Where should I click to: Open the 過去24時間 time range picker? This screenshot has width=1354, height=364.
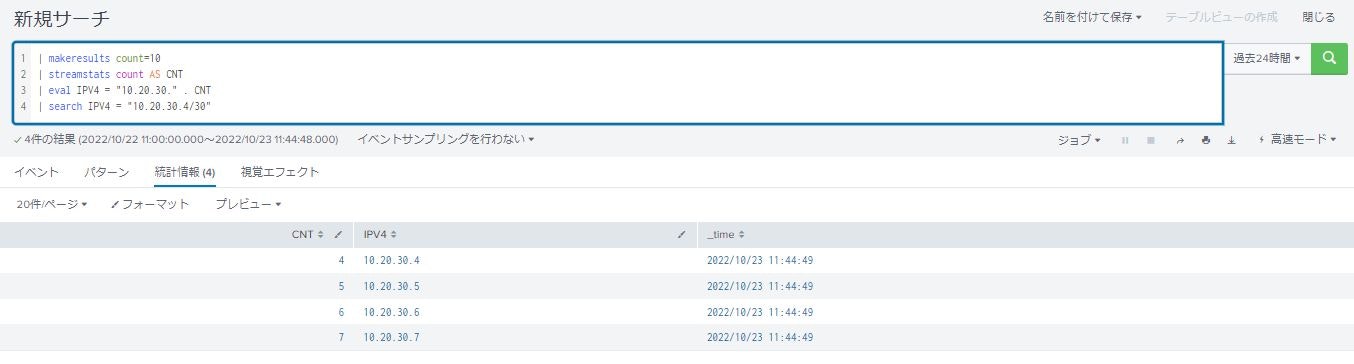[x=1266, y=58]
